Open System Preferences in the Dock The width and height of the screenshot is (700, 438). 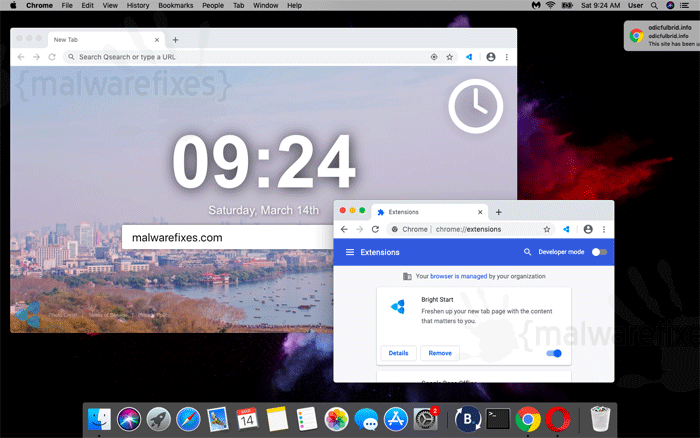(x=425, y=419)
